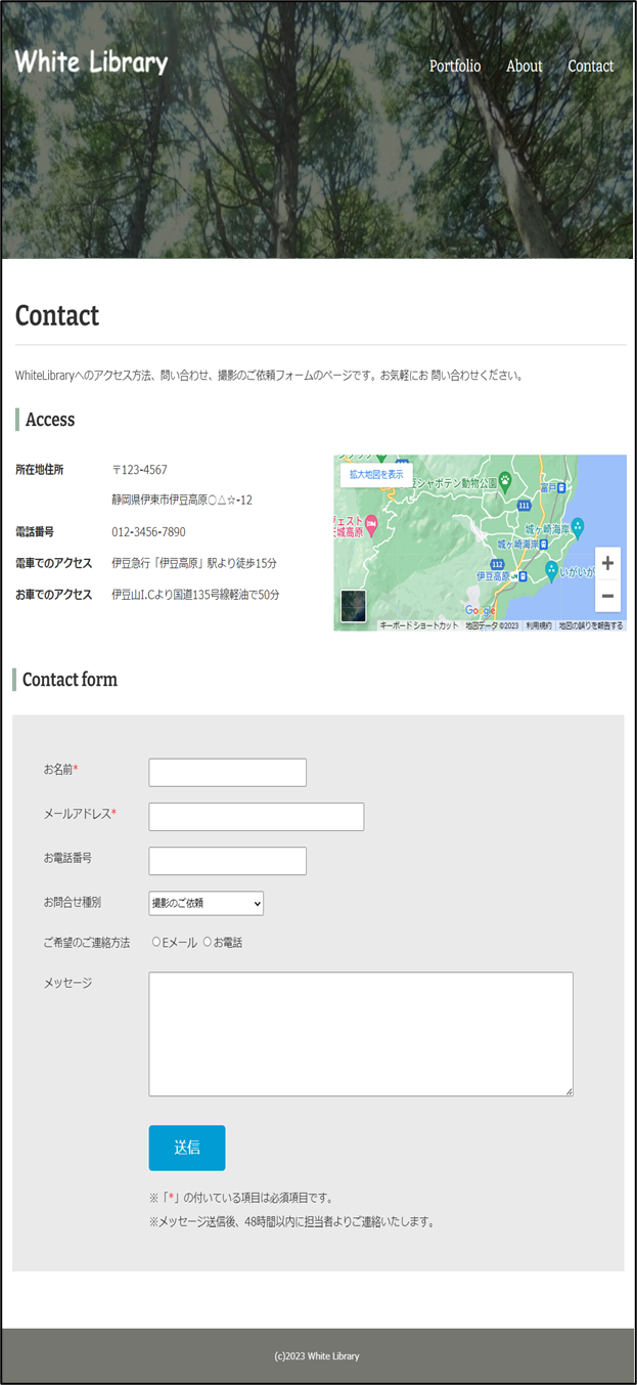This screenshot has height=1385, width=637.
Task: Click the White Library site logo
Action: [x=91, y=62]
